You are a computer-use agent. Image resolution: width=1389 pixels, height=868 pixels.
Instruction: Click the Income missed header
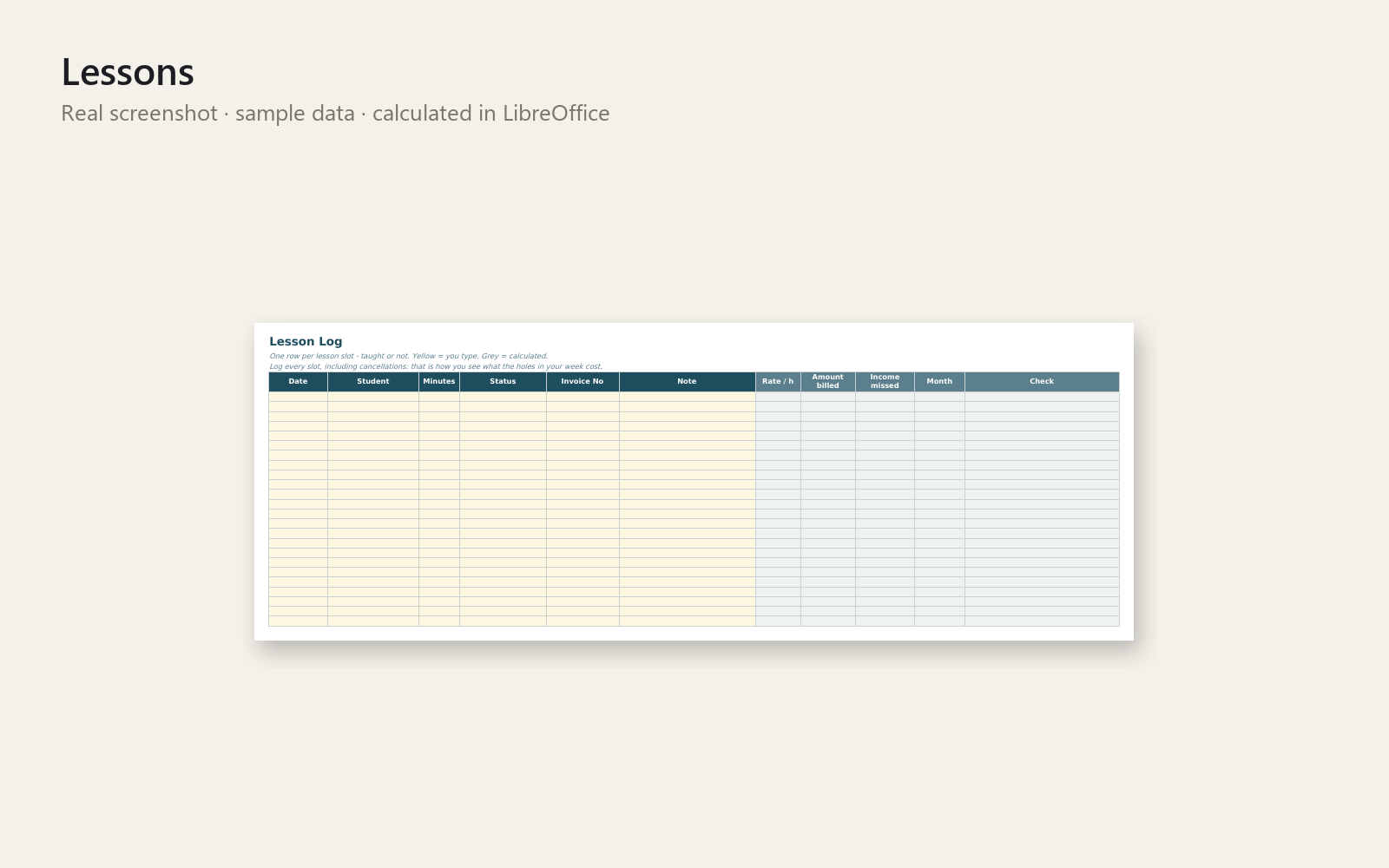885,382
